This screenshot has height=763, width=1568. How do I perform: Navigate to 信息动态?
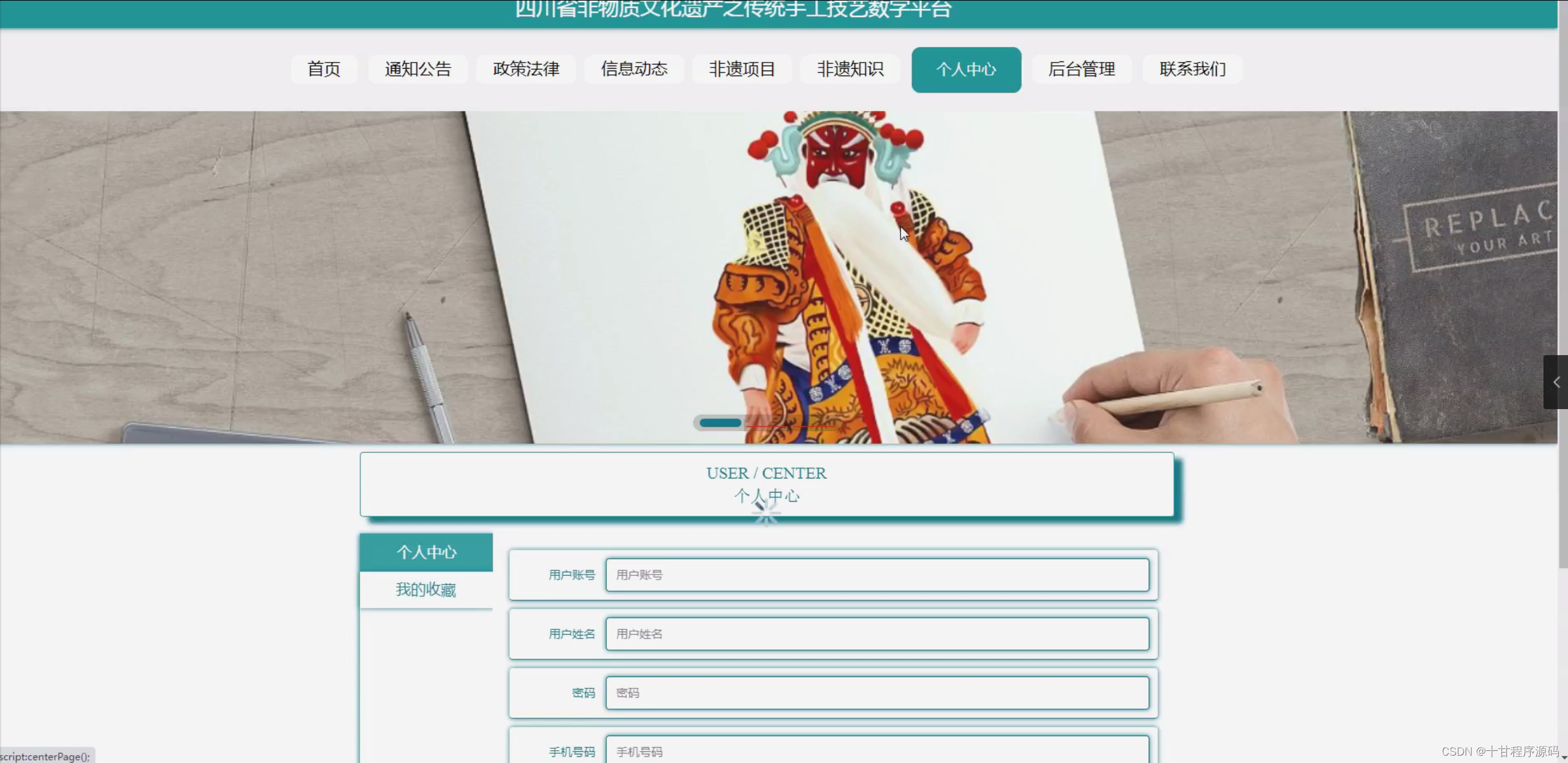pos(634,69)
